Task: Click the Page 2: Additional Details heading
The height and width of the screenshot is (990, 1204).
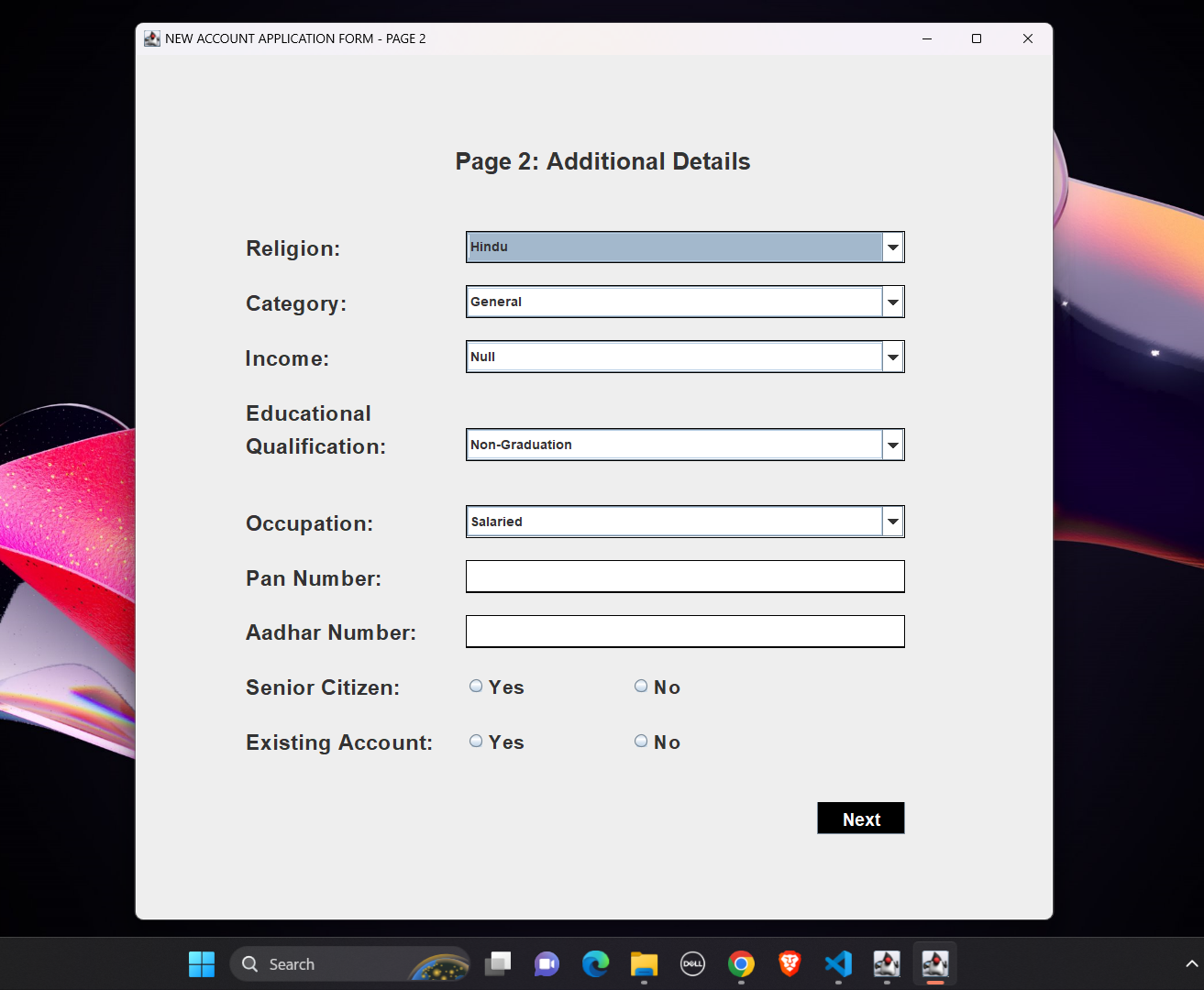Action: (x=602, y=162)
